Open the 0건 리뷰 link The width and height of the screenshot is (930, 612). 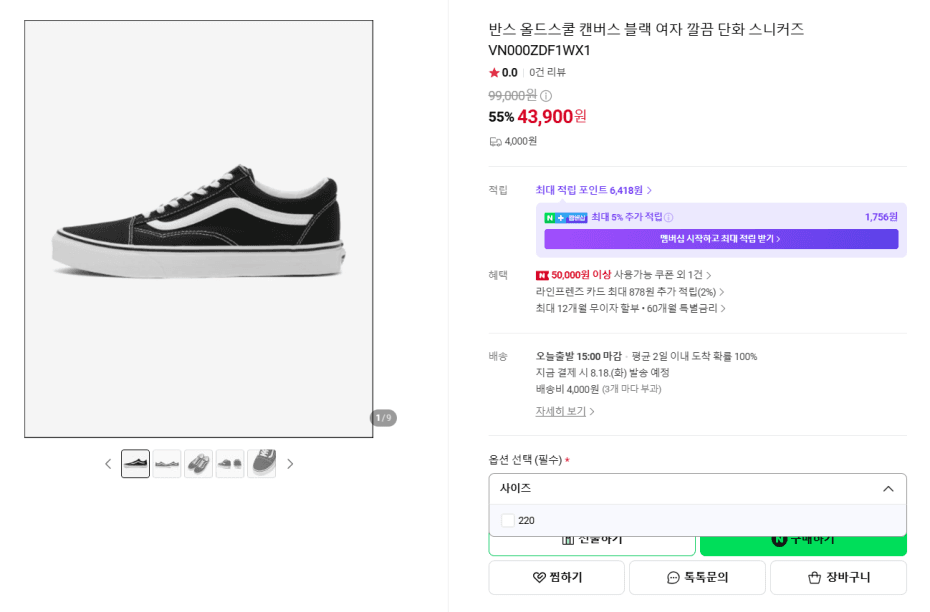pos(547,72)
